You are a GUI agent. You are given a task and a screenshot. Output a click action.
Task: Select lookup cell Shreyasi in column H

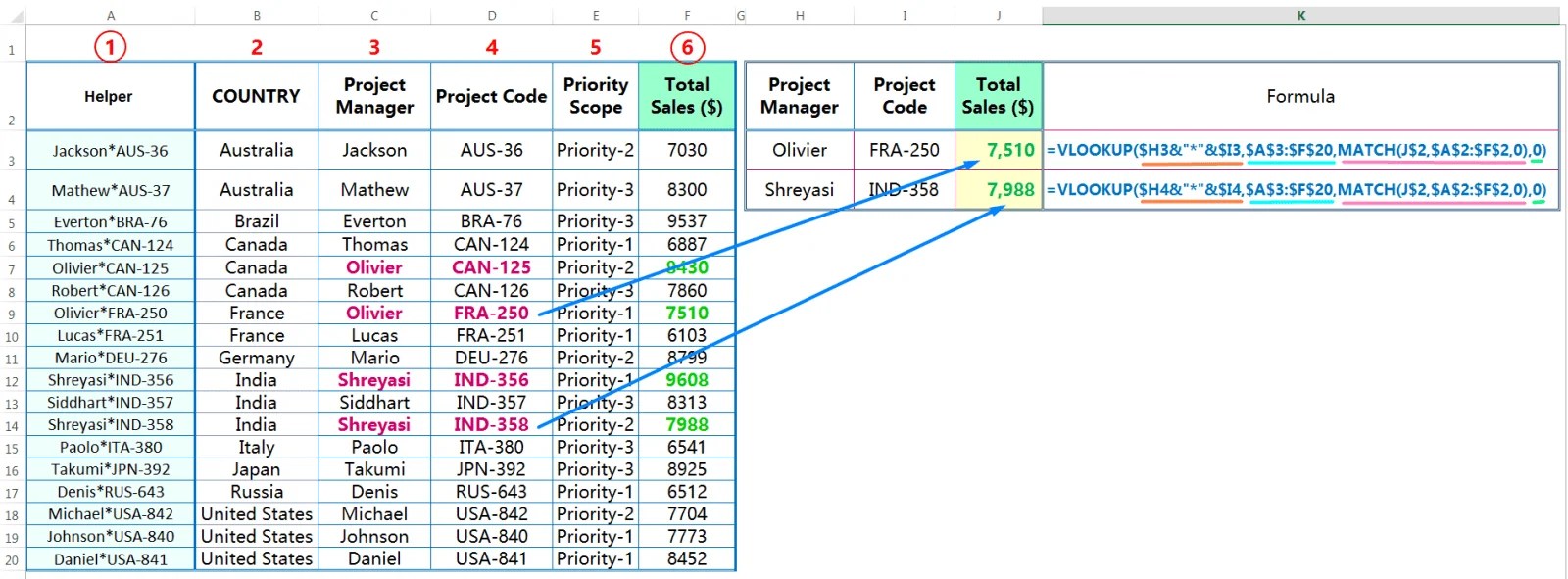point(800,190)
